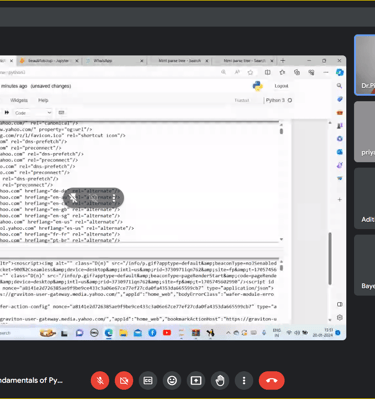The width and height of the screenshot is (375, 399).
Task: Open a new browser tab with plus
Action: [x=283, y=61]
